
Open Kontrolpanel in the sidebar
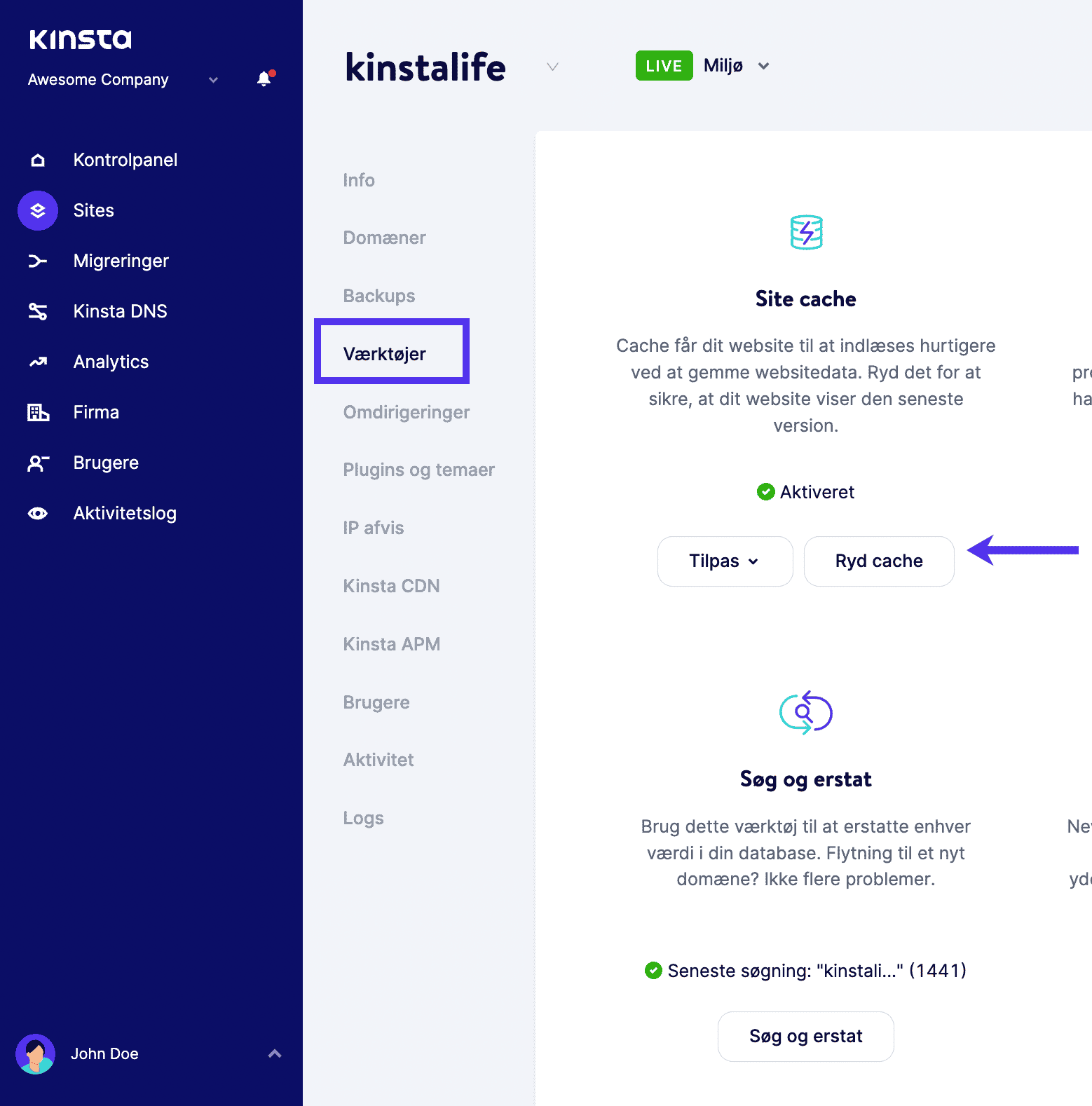125,160
